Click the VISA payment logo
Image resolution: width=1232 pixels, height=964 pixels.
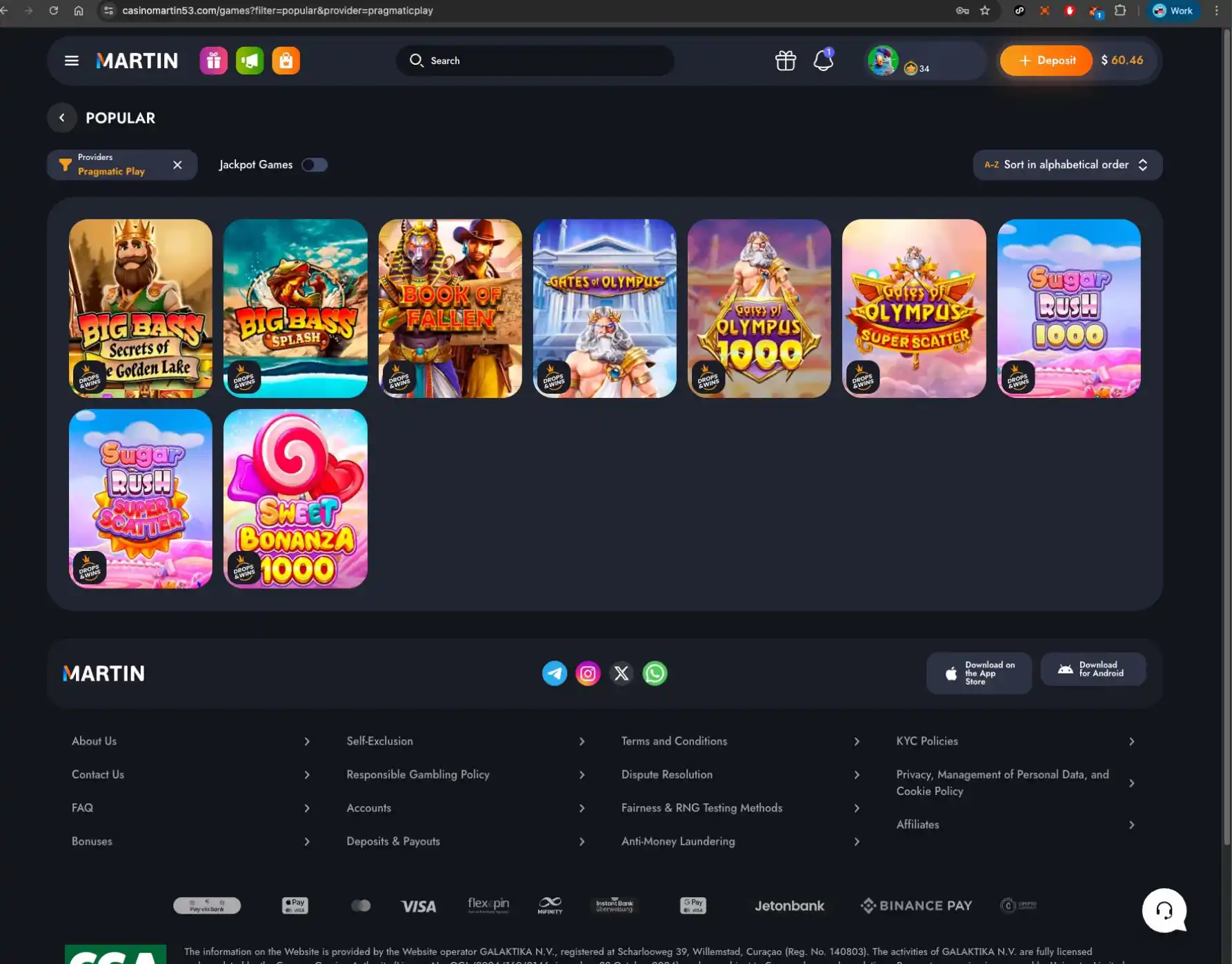[x=419, y=906]
